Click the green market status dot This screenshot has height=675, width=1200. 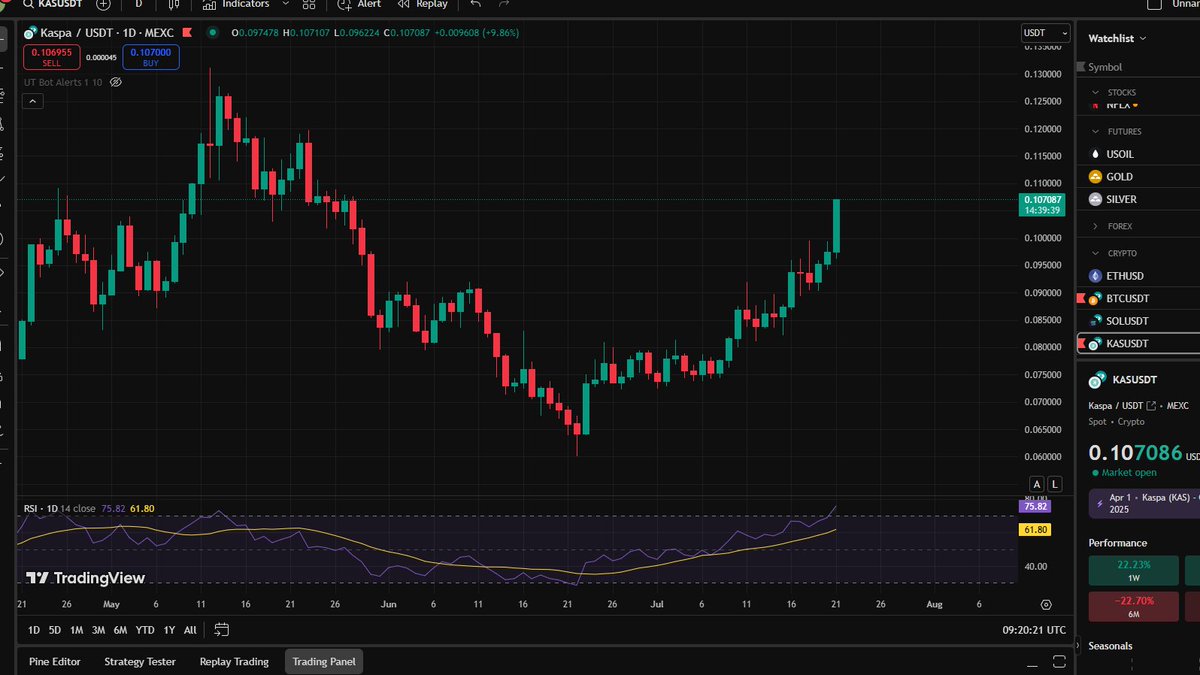214,33
